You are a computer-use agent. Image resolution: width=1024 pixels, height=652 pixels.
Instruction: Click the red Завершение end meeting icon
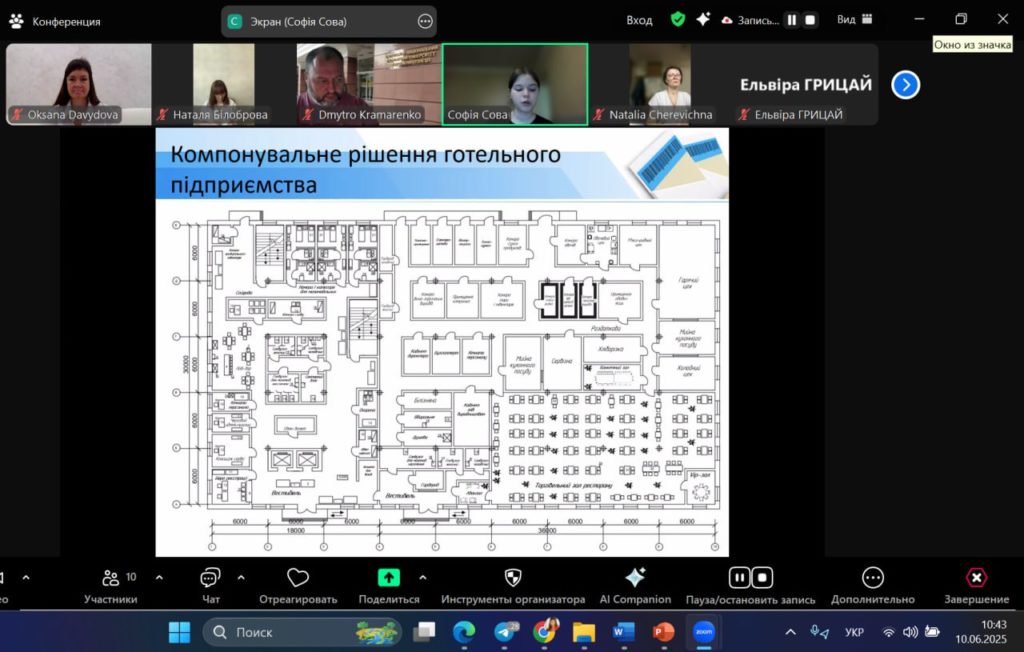(976, 578)
